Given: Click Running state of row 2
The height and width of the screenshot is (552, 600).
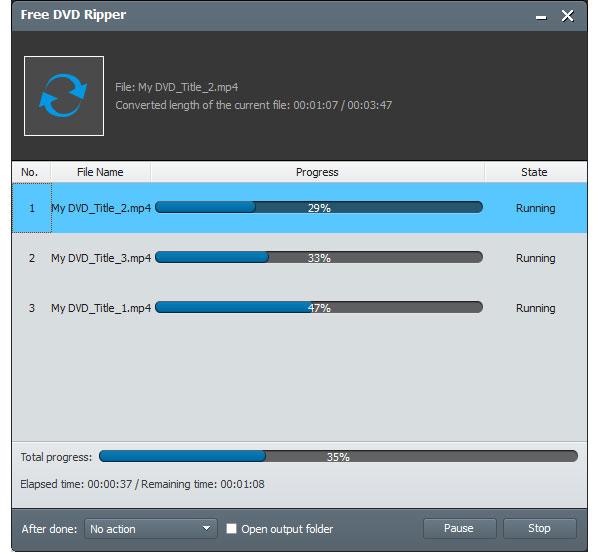Looking at the screenshot, I should click(x=535, y=259).
